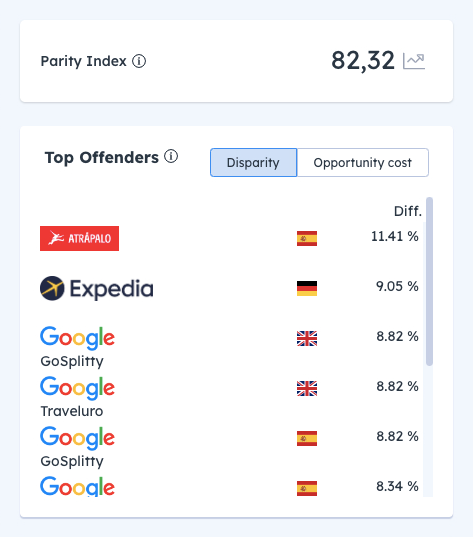Click the 9.05 % Expedia difference

click(x=397, y=286)
